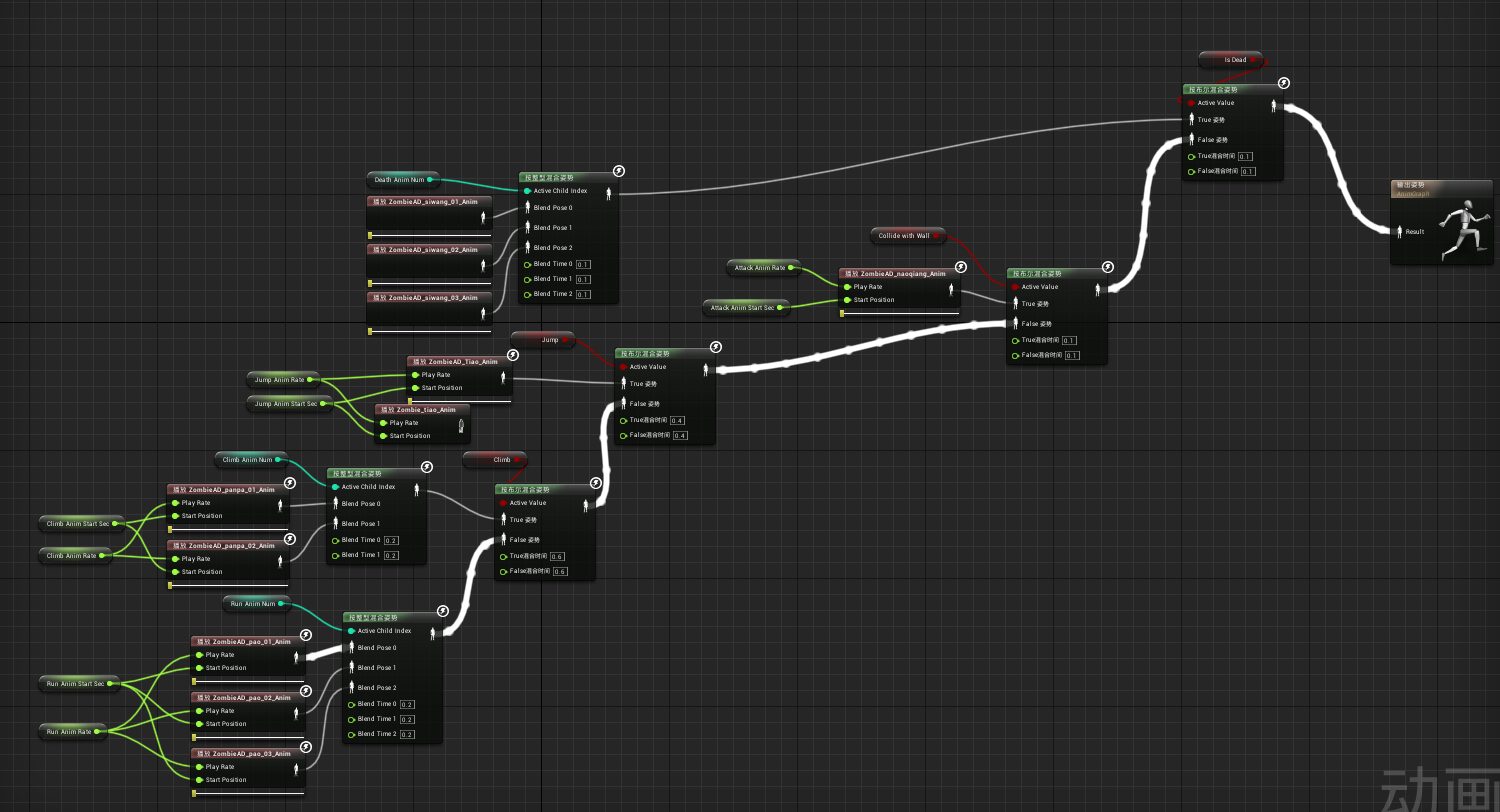
Task: Select the Collide with Wall variable node
Action: (x=908, y=236)
